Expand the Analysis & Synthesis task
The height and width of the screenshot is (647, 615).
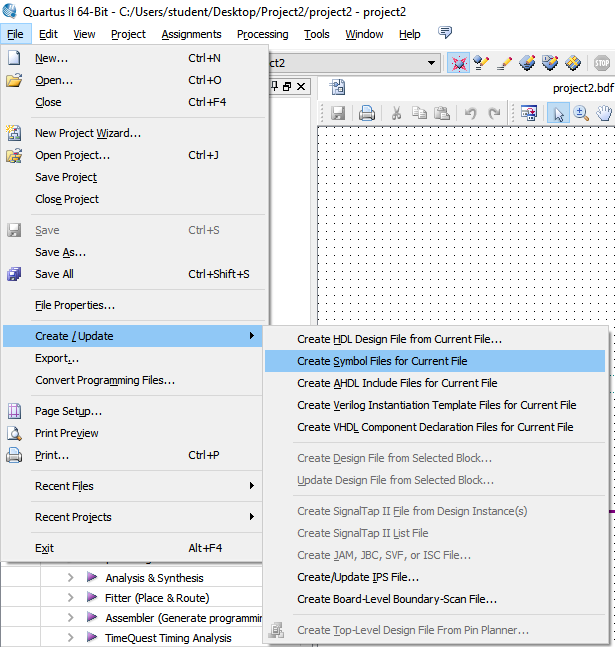pos(71,578)
